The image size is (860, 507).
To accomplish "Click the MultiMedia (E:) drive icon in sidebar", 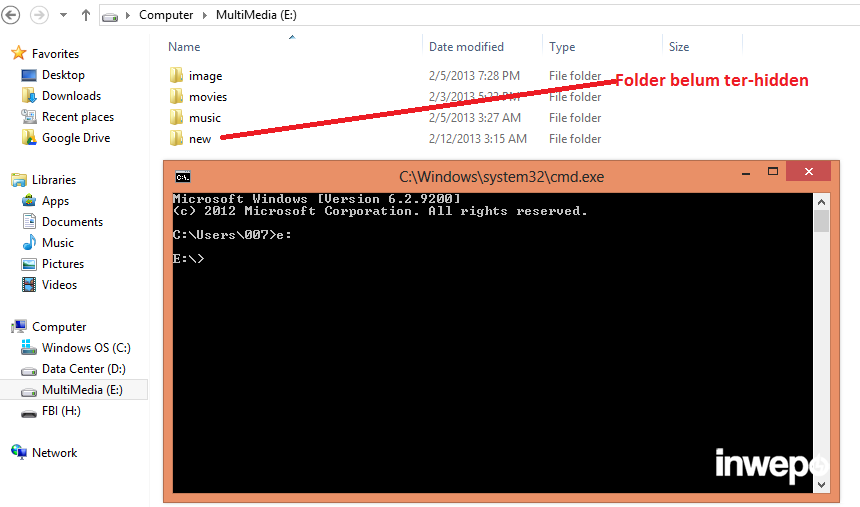I will (29, 392).
